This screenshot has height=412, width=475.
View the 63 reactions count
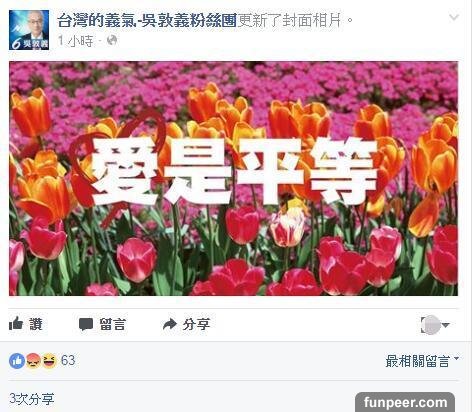pyautogui.click(x=68, y=361)
